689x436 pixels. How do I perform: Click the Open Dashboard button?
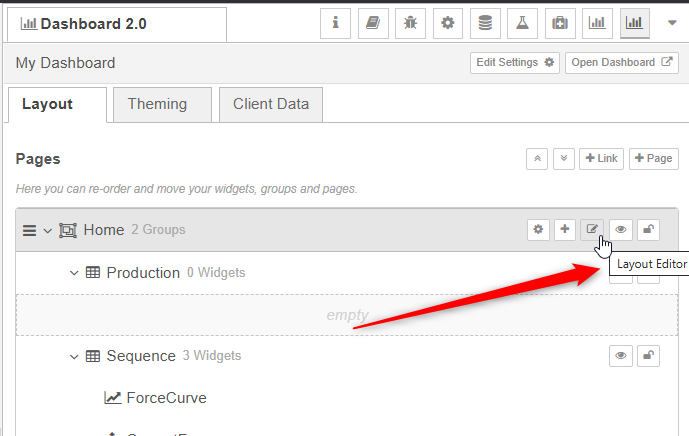[622, 63]
